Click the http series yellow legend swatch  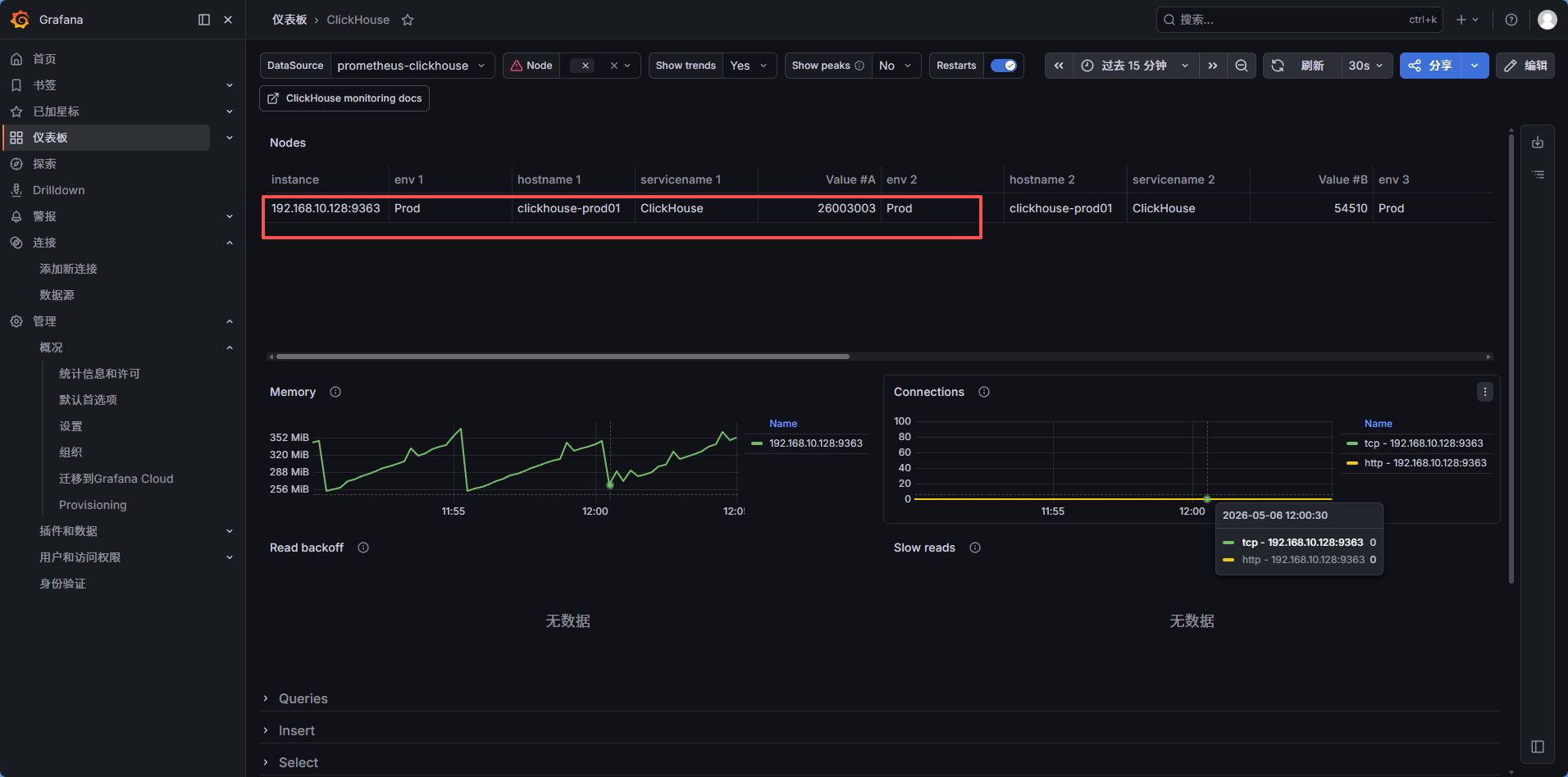point(1352,463)
